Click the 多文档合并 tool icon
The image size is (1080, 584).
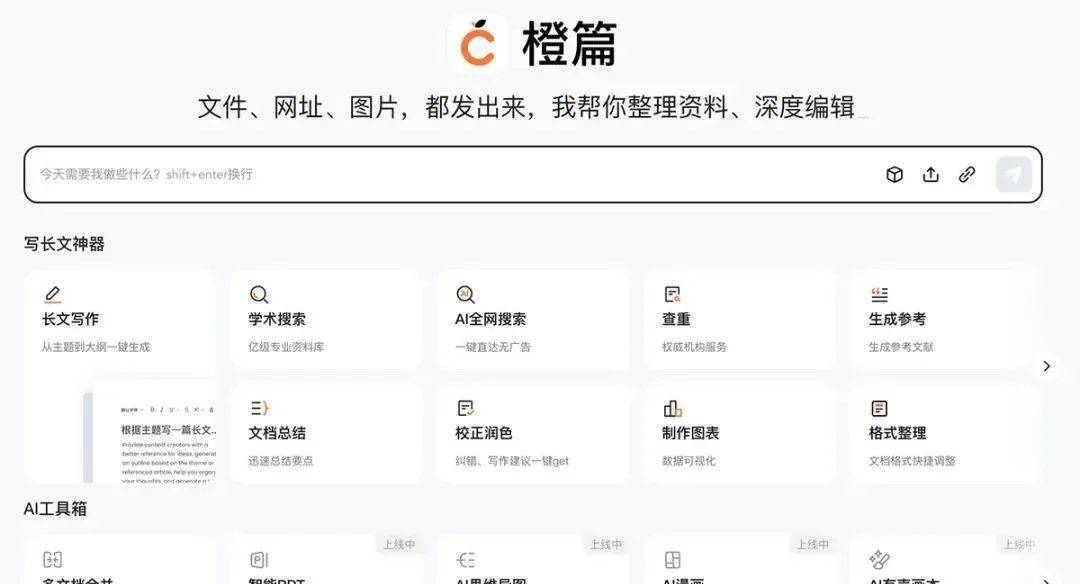click(53, 560)
